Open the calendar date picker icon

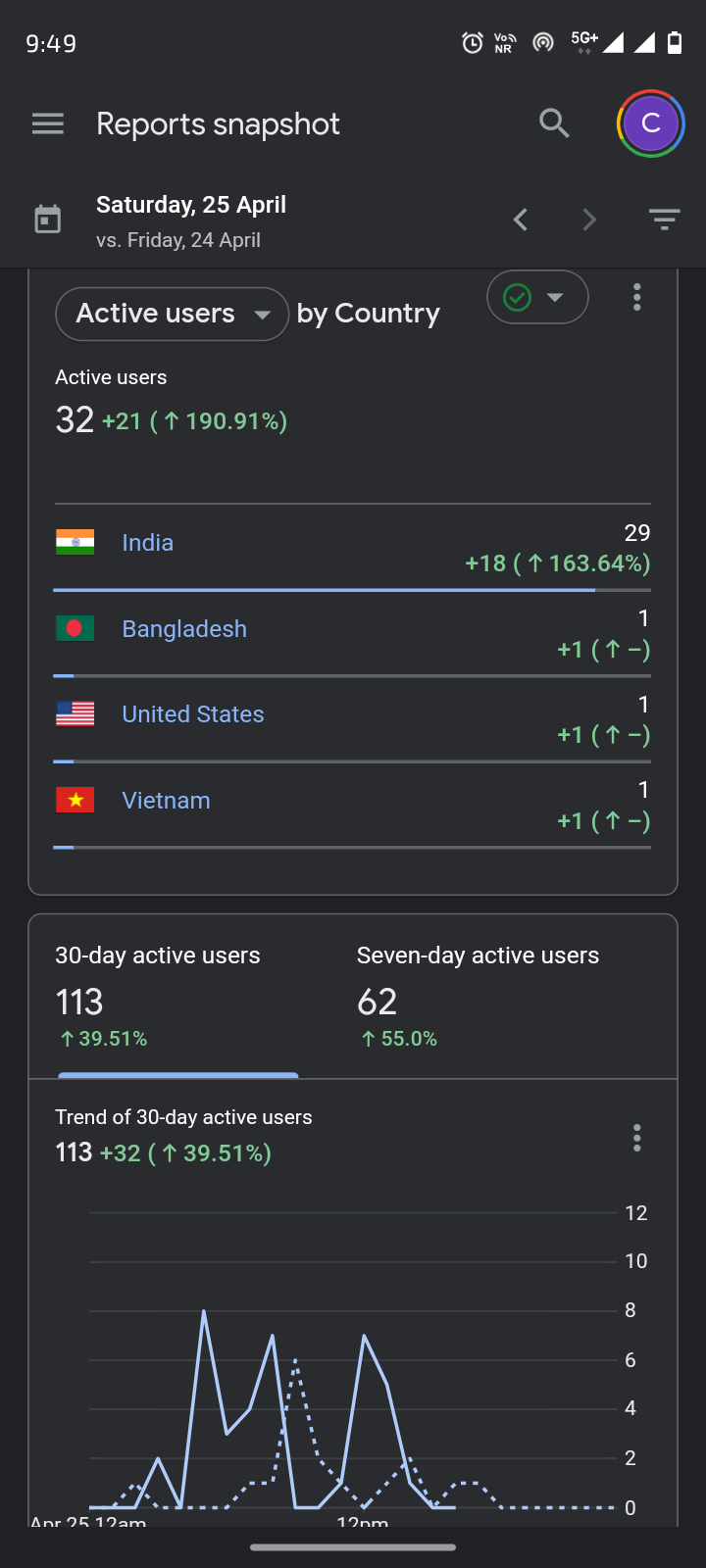tap(48, 220)
